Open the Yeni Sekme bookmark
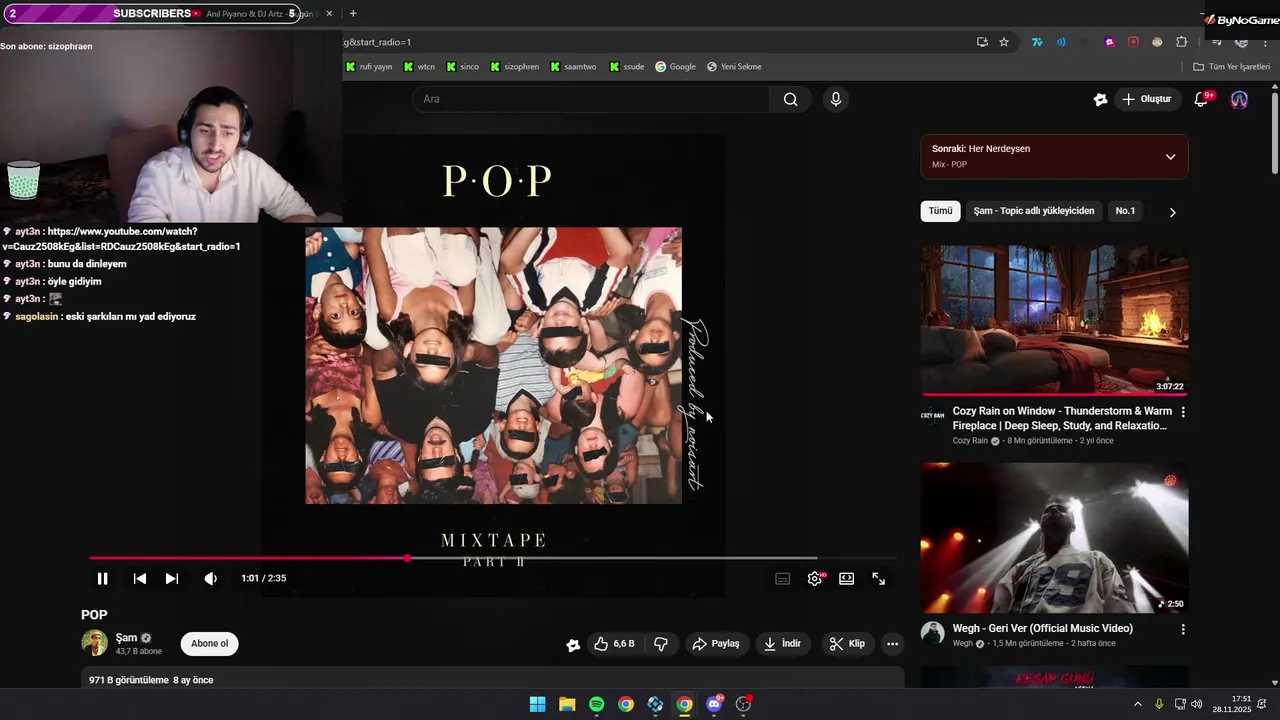The width and height of the screenshot is (1280, 720). (734, 67)
